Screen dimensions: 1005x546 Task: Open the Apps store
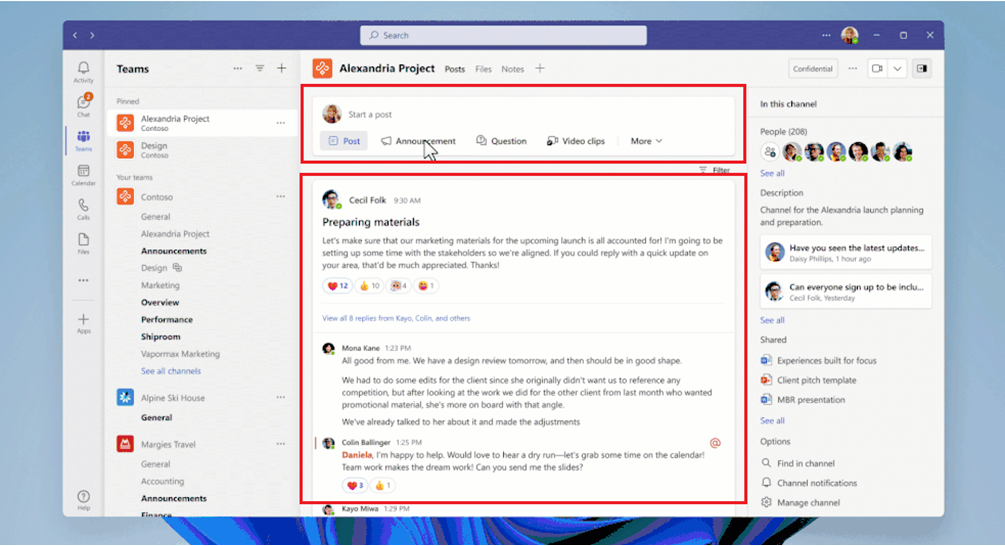pos(83,323)
